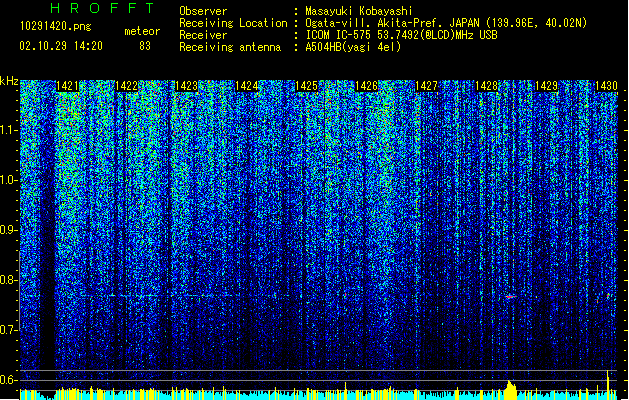Viewport: 629px width, 400px height.
Task: Click the 1425 time marker
Action: [306, 86]
